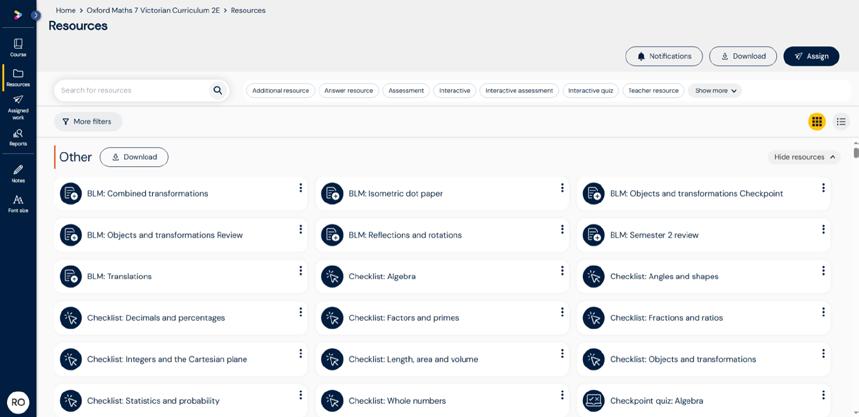The height and width of the screenshot is (417, 859).
Task: Open More filters
Action: 87,122
